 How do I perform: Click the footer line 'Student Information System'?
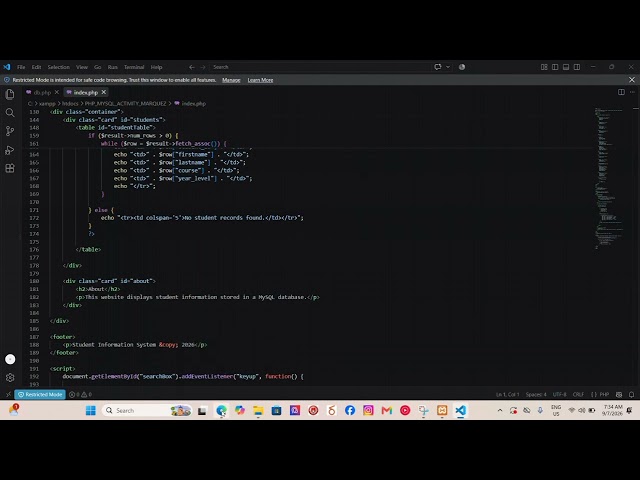pyautogui.click(x=135, y=345)
